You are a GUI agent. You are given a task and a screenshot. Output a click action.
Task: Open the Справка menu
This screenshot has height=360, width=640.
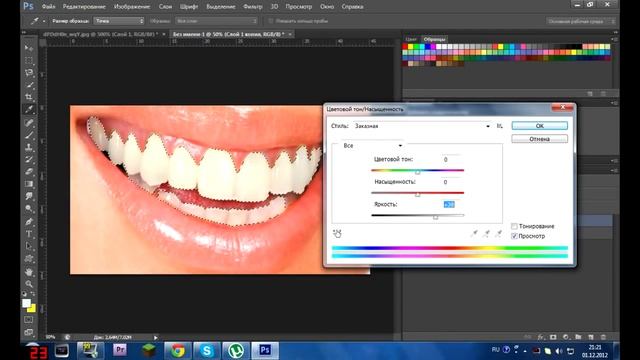tap(353, 7)
